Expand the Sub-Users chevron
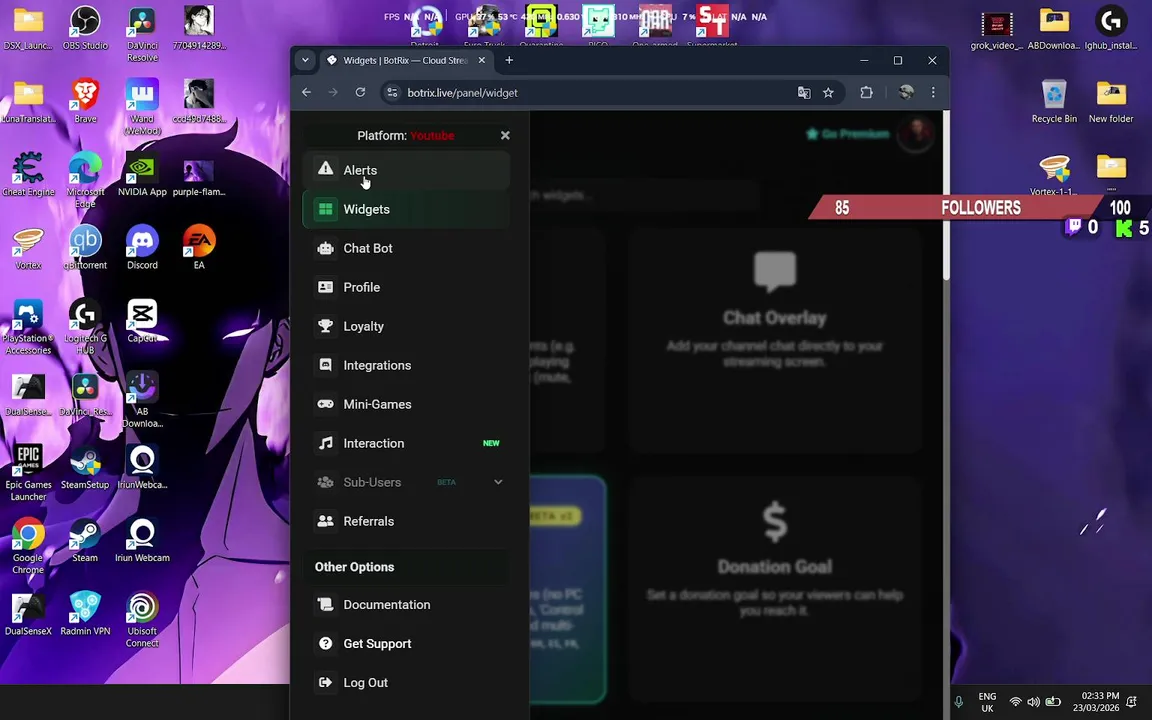1152x720 pixels. point(498,482)
